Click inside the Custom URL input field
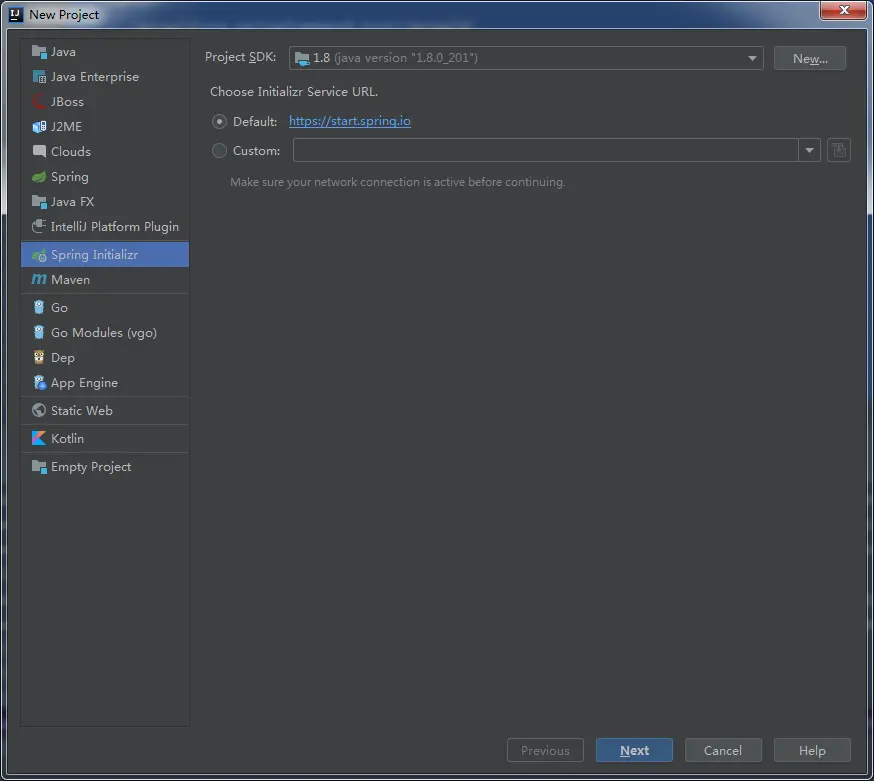 tap(546, 150)
